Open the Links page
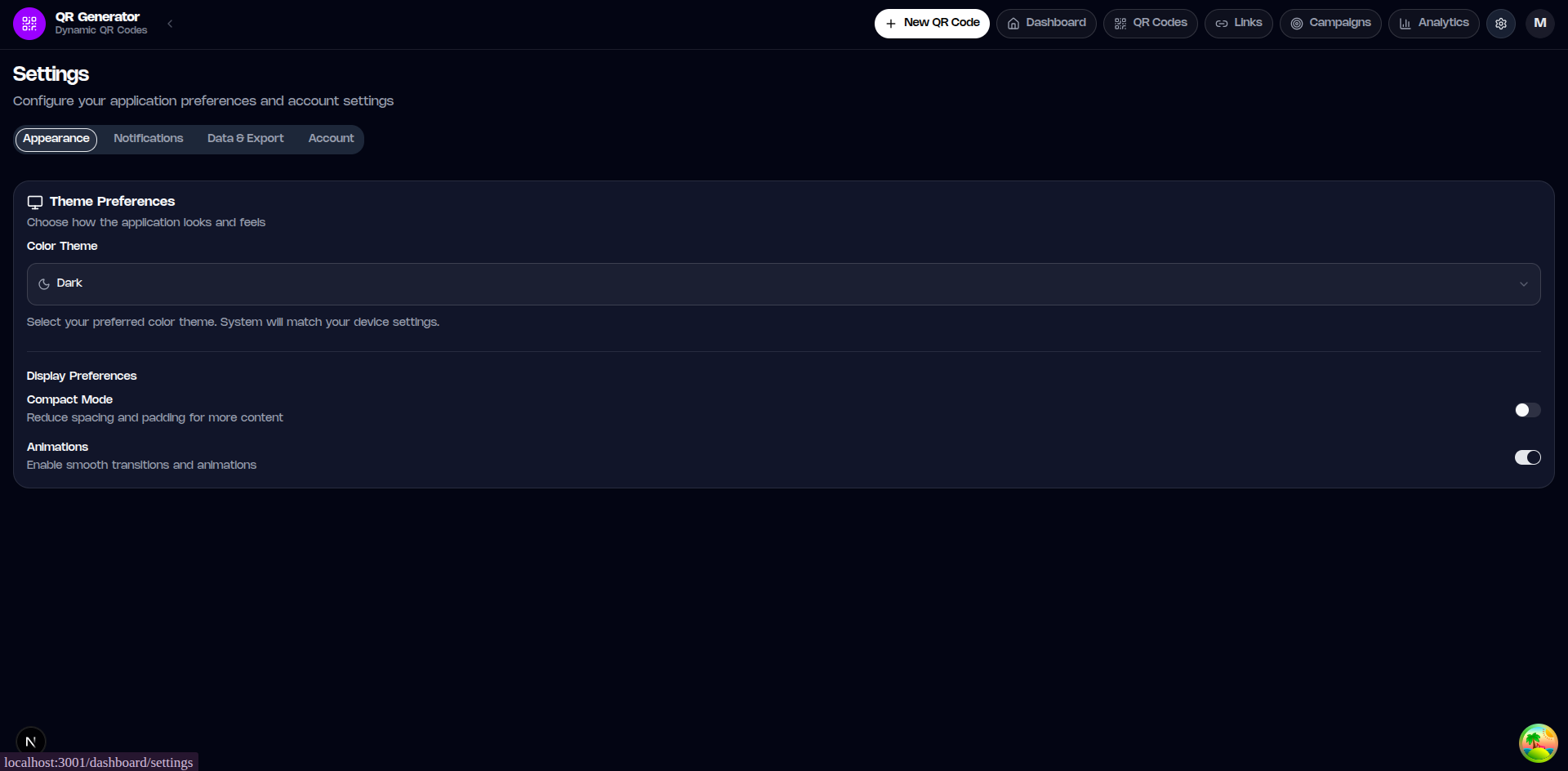 pos(1238,24)
